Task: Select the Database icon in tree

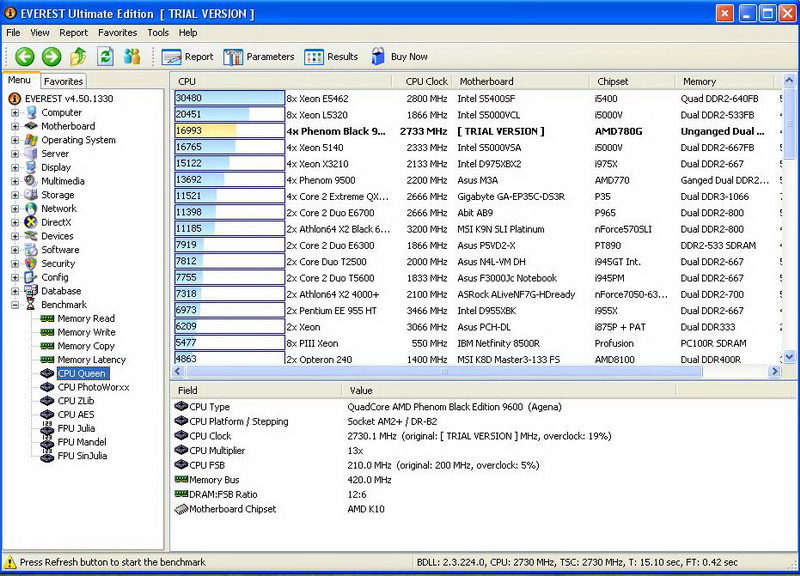Action: click(31, 291)
